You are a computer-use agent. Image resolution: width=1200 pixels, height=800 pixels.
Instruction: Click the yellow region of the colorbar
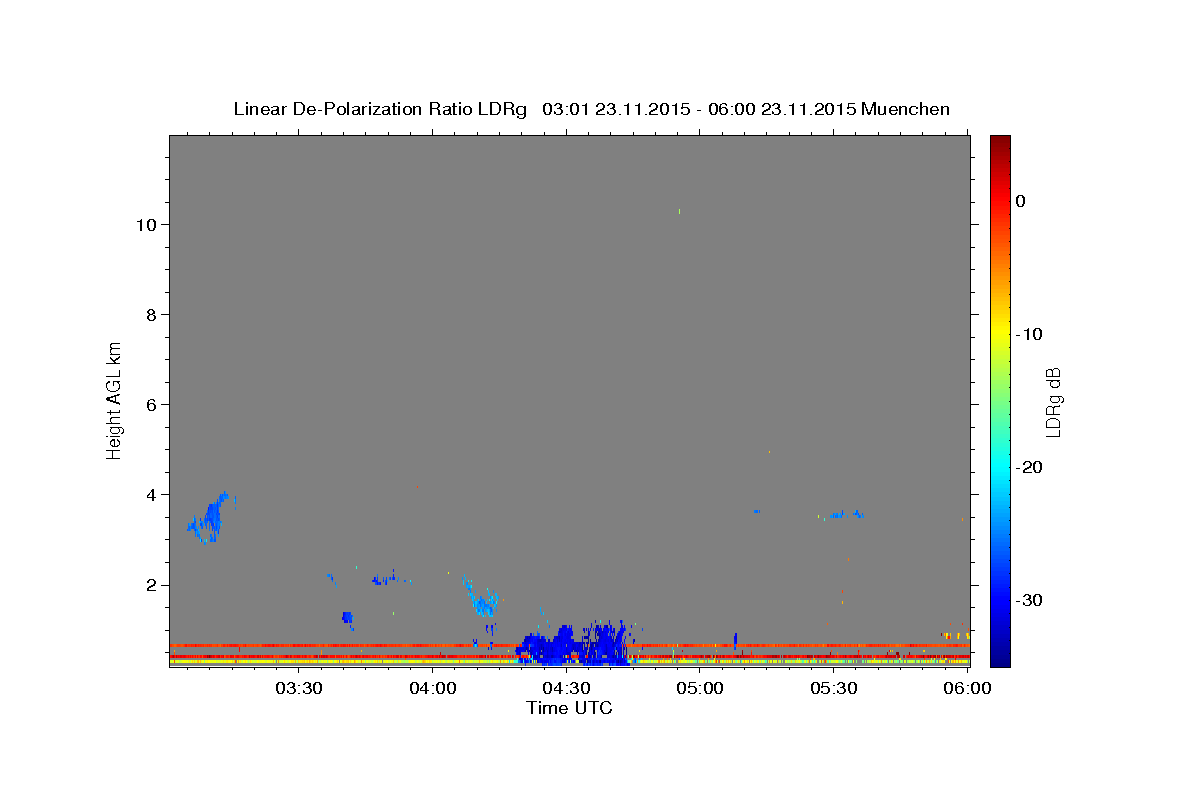(x=1000, y=332)
